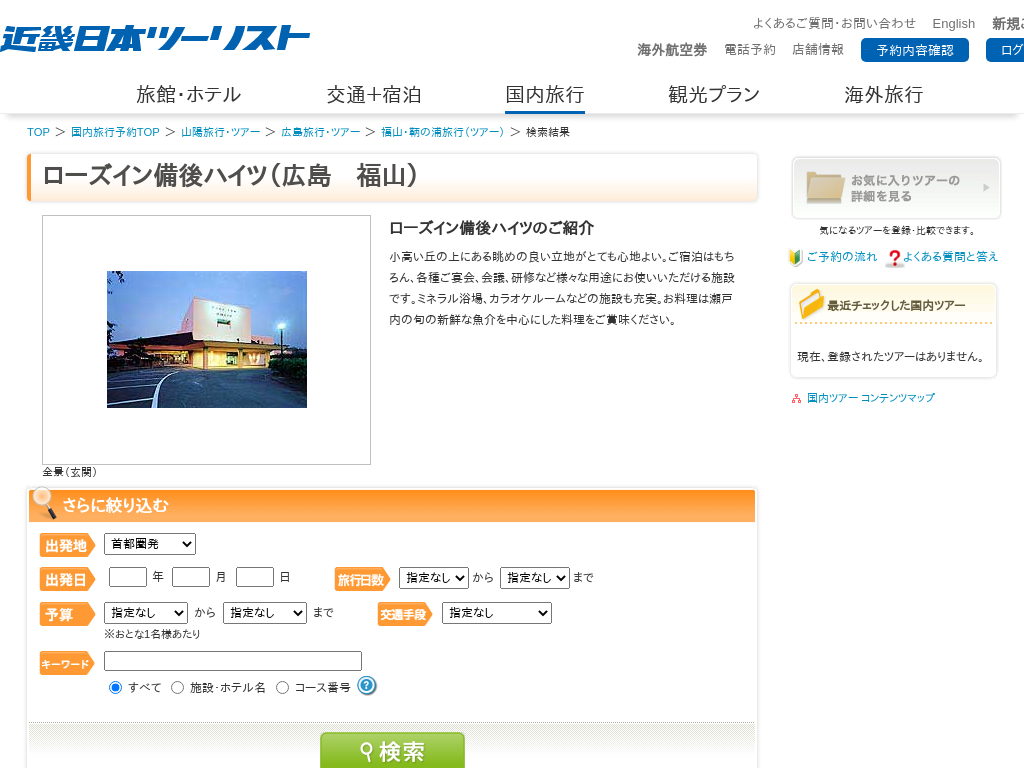
Task: Click the beginner mark icon for ご予約の流れ
Action: (x=795, y=257)
